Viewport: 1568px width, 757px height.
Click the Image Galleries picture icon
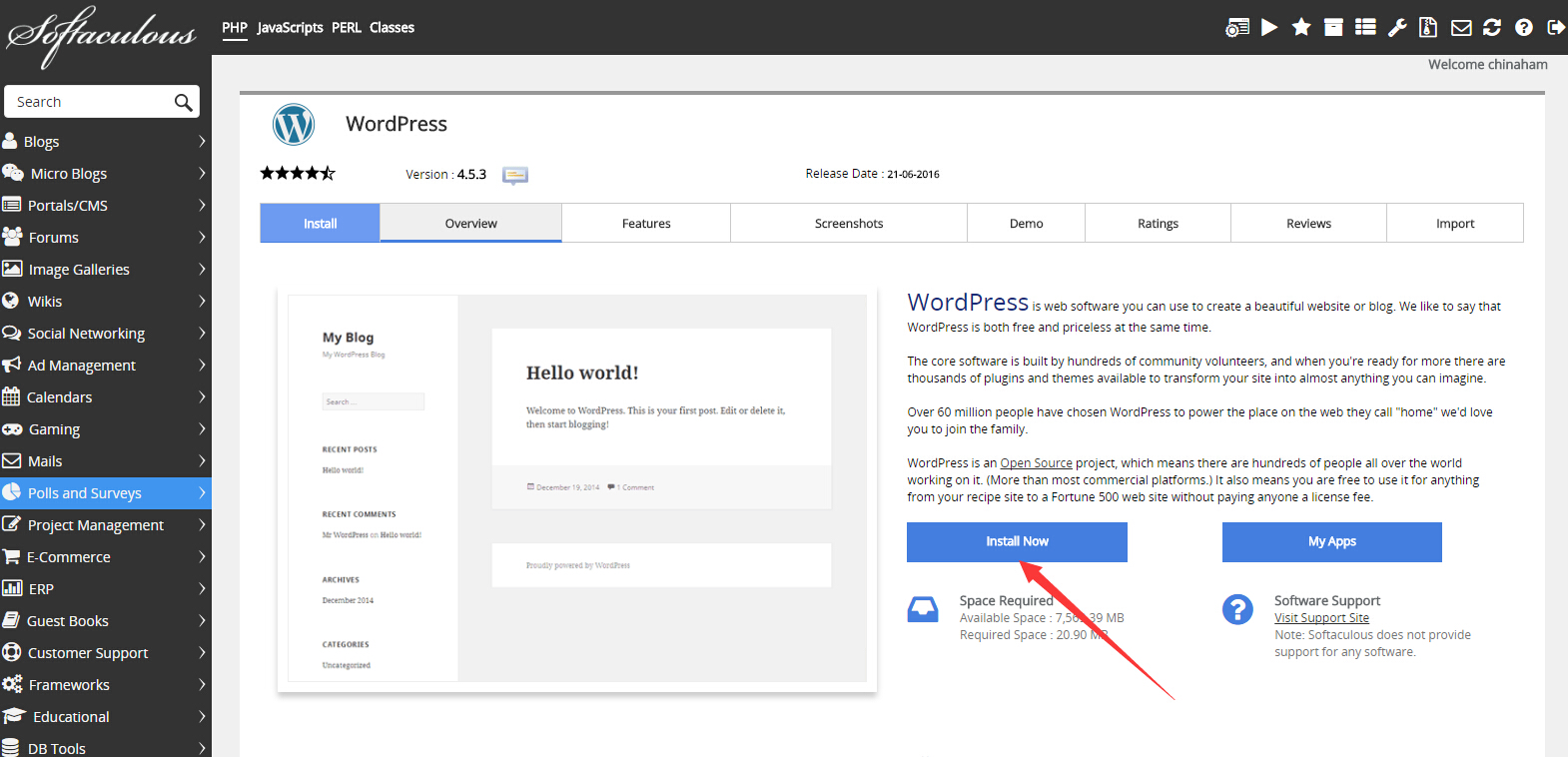(12, 269)
